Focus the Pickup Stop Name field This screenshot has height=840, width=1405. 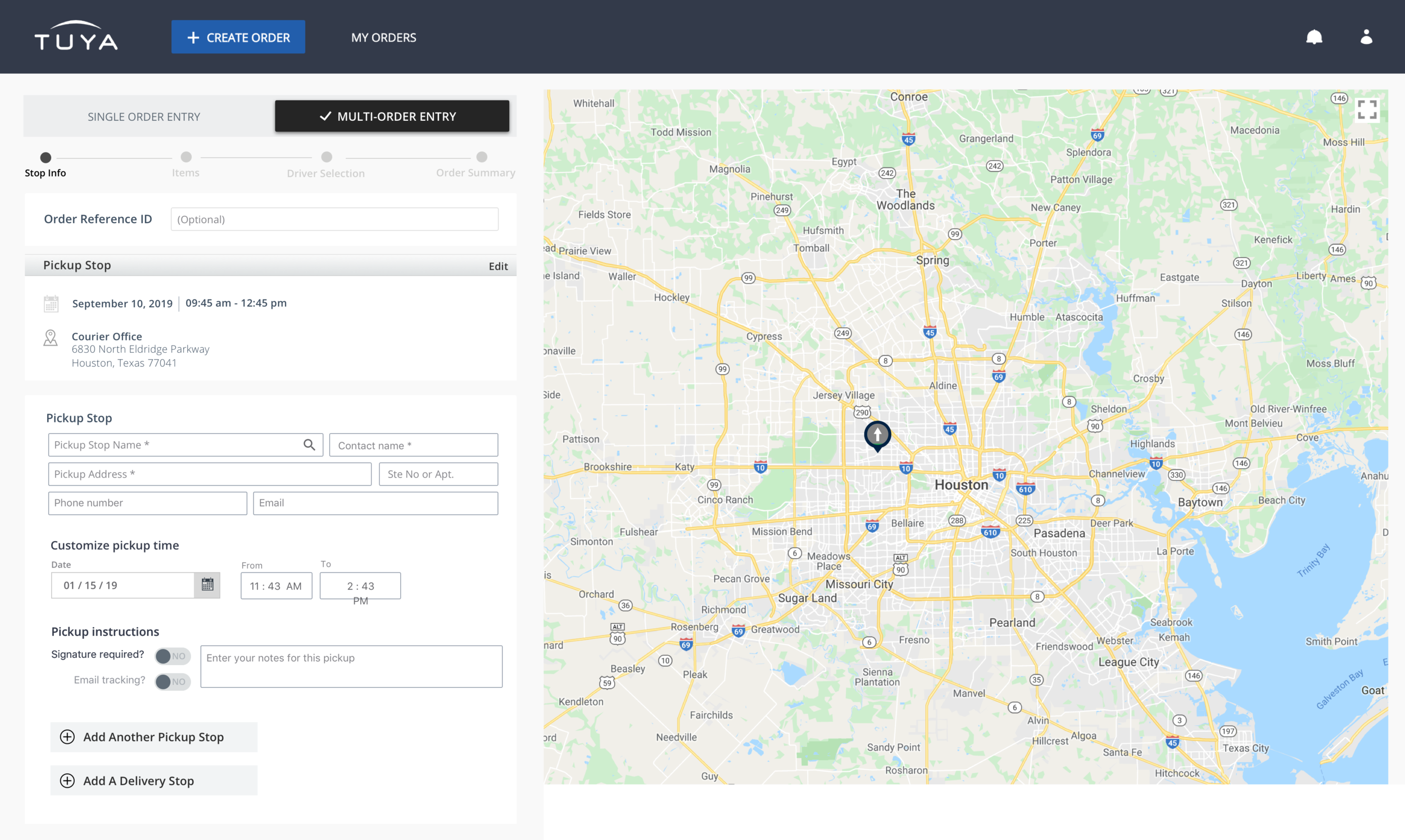185,445
